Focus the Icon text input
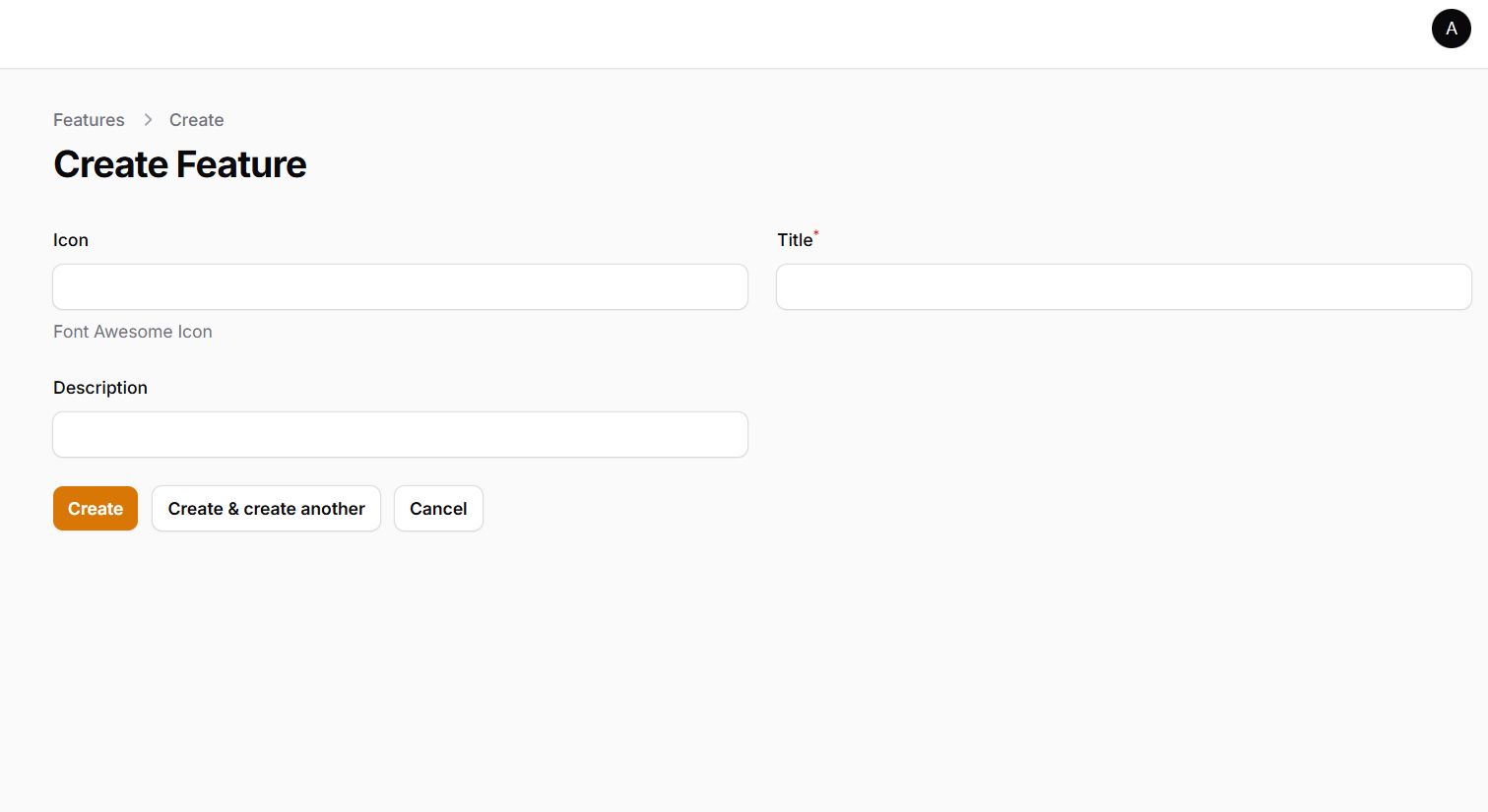Screen dimensions: 1488x812 click(400, 286)
